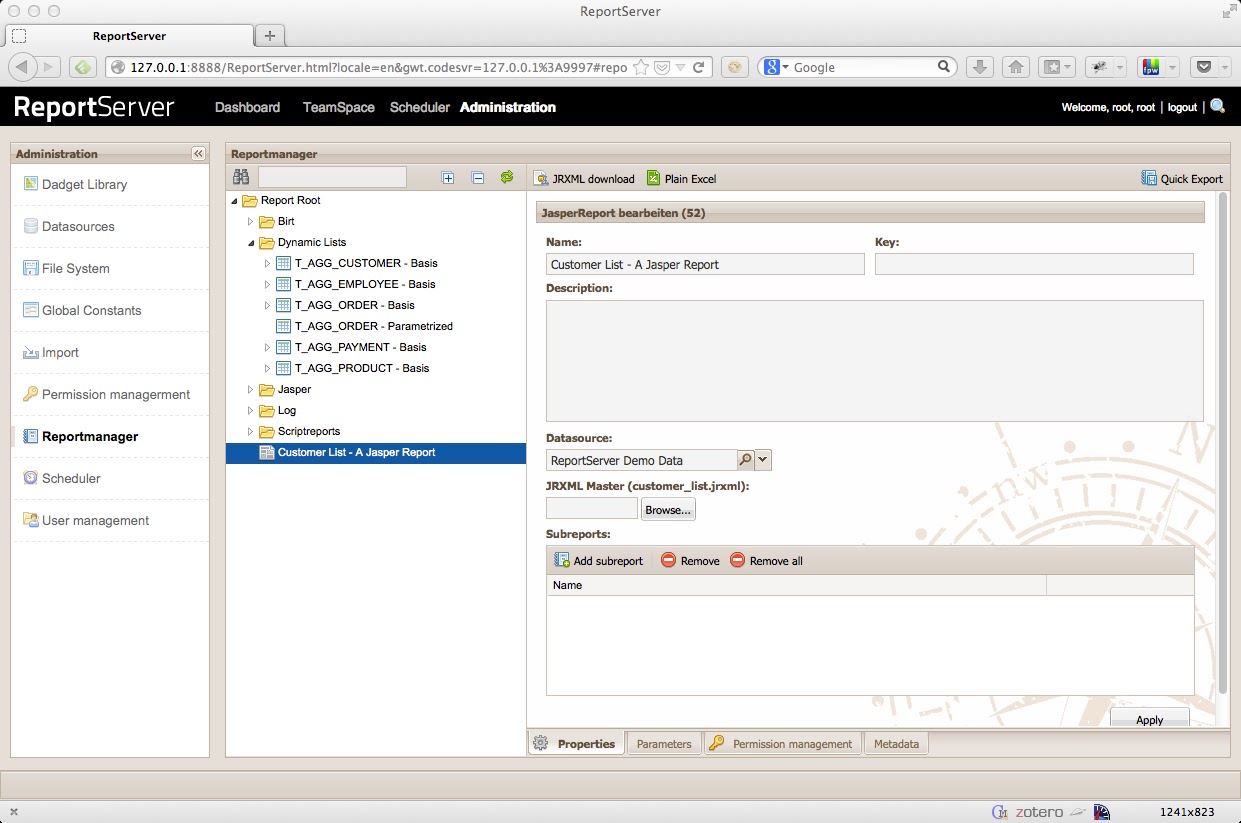Viewport: 1241px width, 823px height.
Task: Open Administration in top navigation
Action: tap(508, 107)
